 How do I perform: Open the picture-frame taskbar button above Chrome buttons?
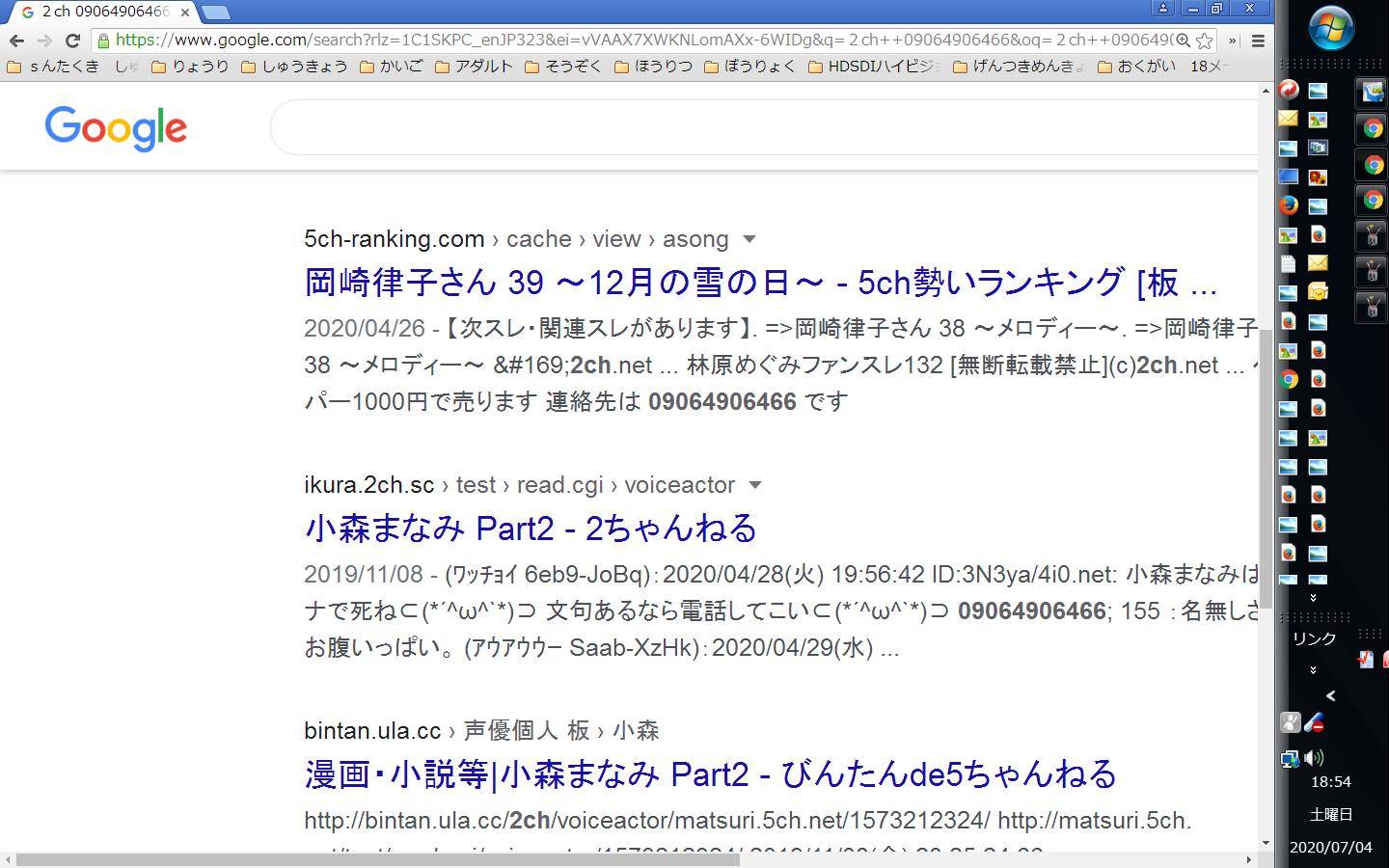(x=1371, y=93)
